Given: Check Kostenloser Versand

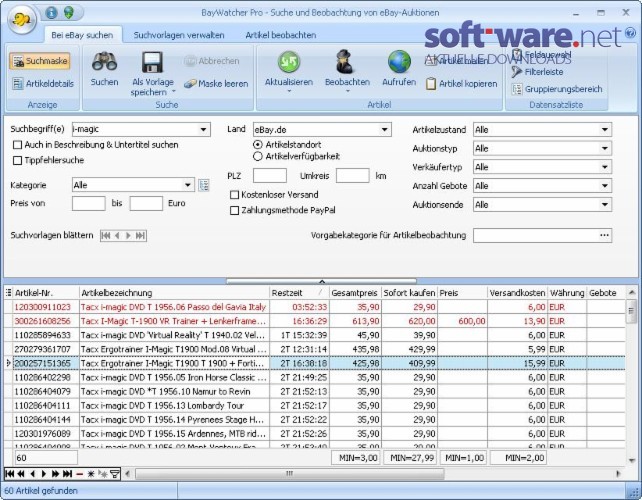Looking at the screenshot, I should pyautogui.click(x=235, y=195).
